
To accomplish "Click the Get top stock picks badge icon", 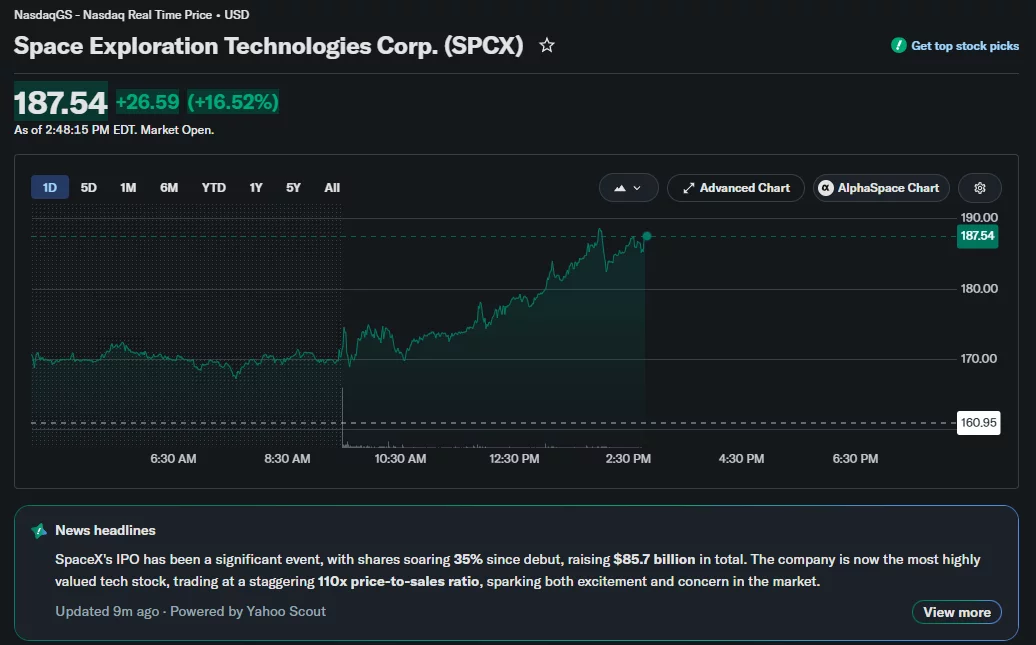I will click(898, 46).
